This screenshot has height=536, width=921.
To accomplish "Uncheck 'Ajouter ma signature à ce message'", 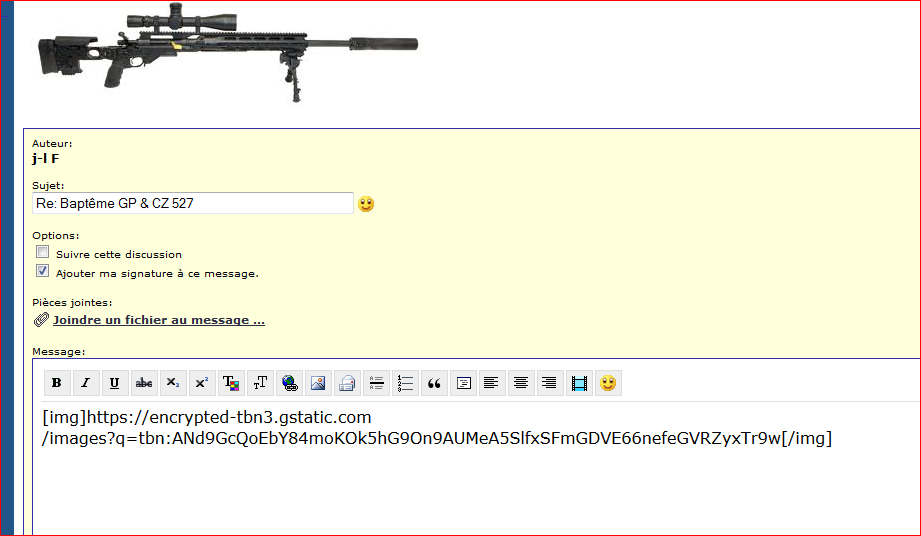I will pyautogui.click(x=43, y=271).
